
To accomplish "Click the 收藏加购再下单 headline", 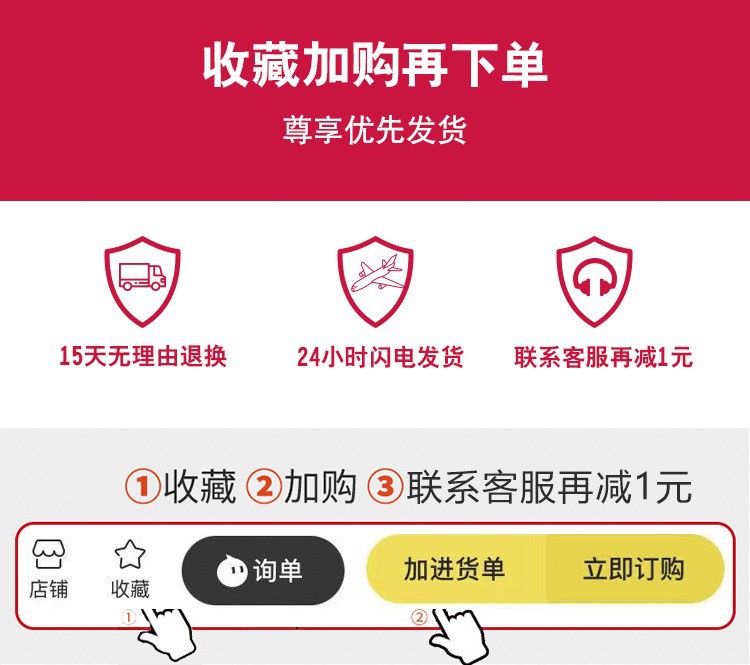I will (375, 65).
